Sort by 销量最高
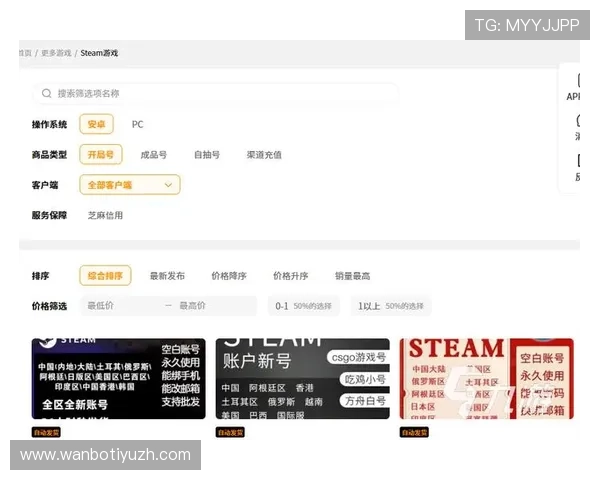 coord(352,276)
